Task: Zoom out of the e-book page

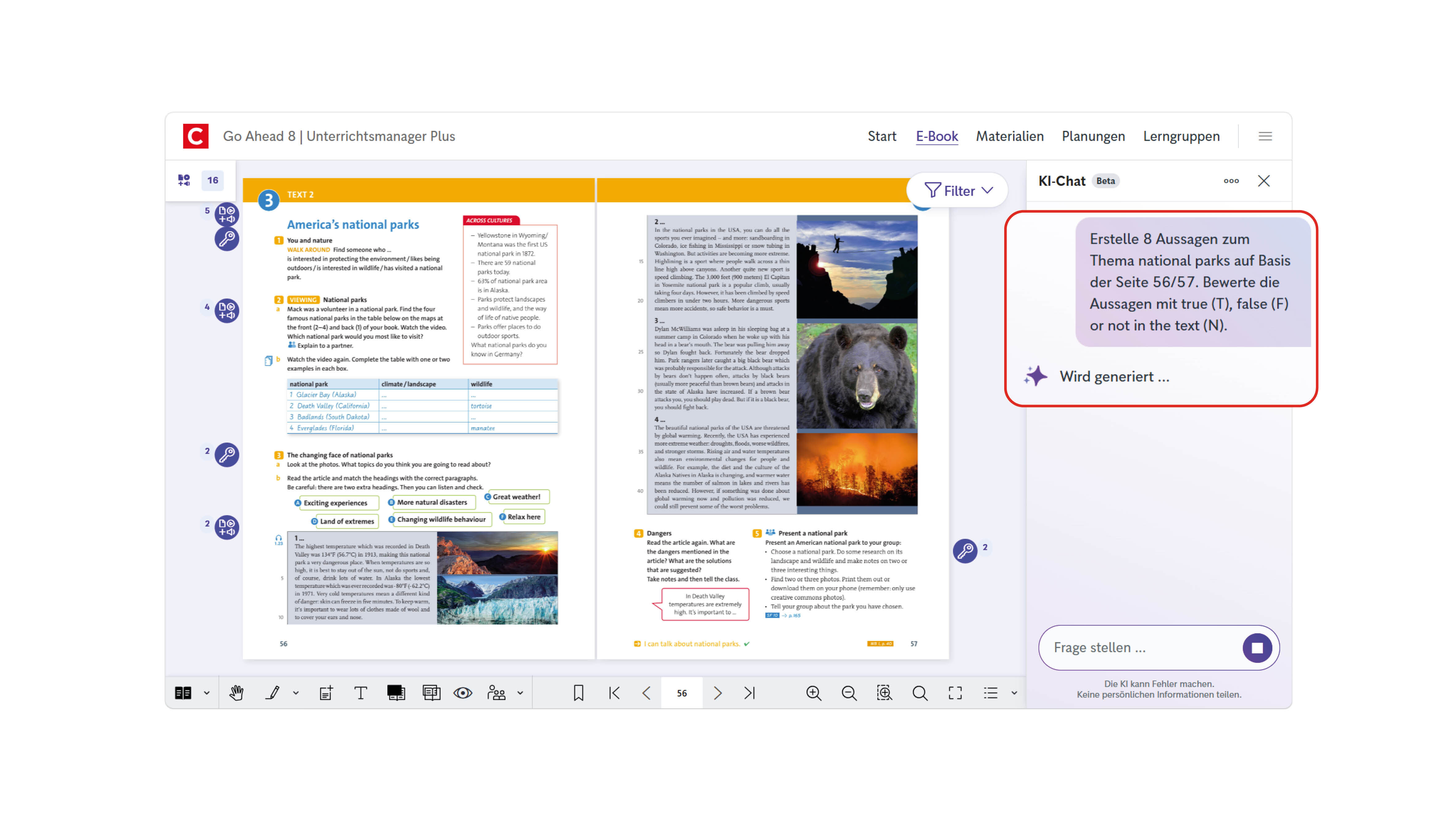Action: [x=849, y=693]
